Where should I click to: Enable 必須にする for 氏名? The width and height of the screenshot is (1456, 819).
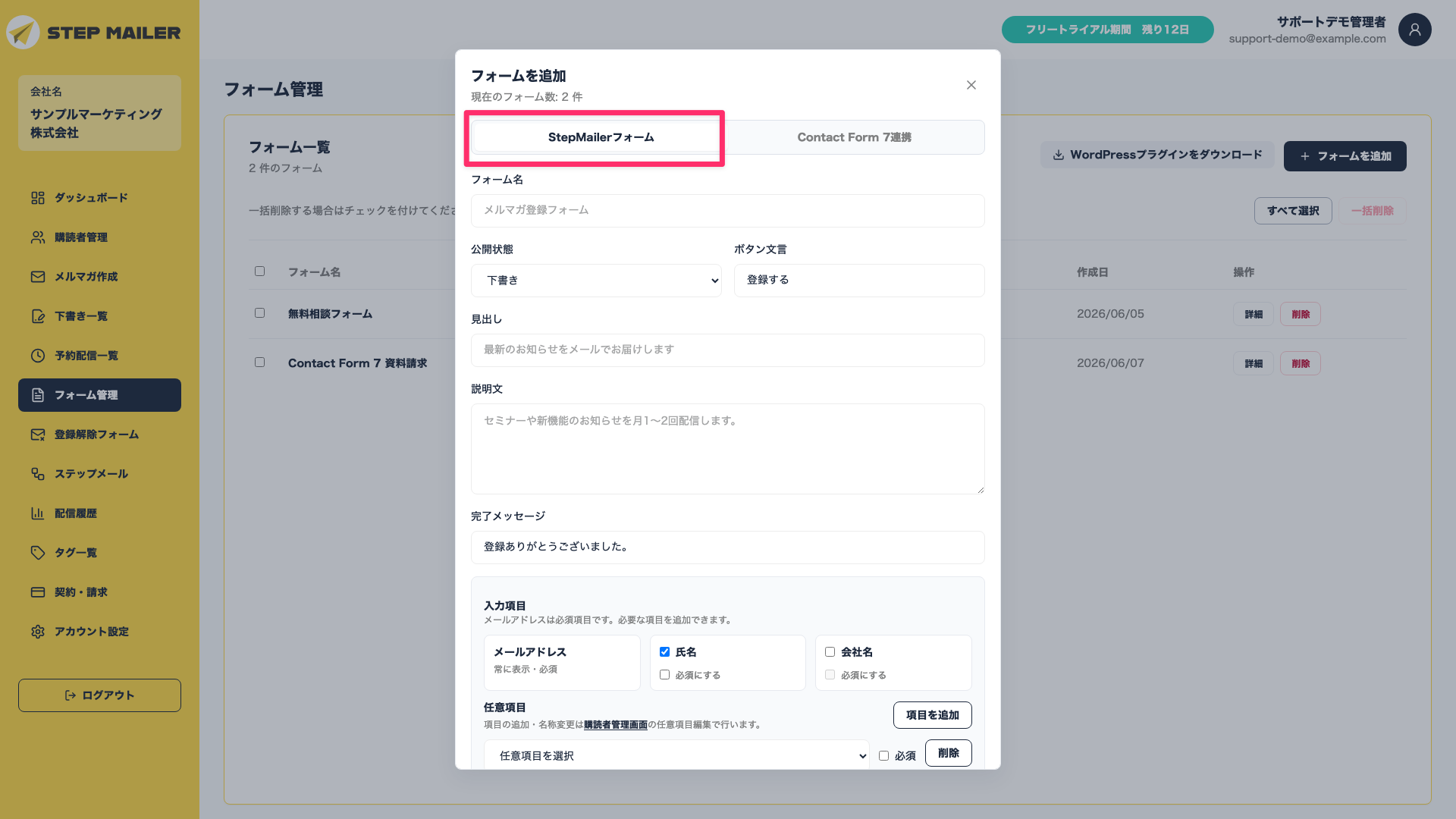pos(664,675)
